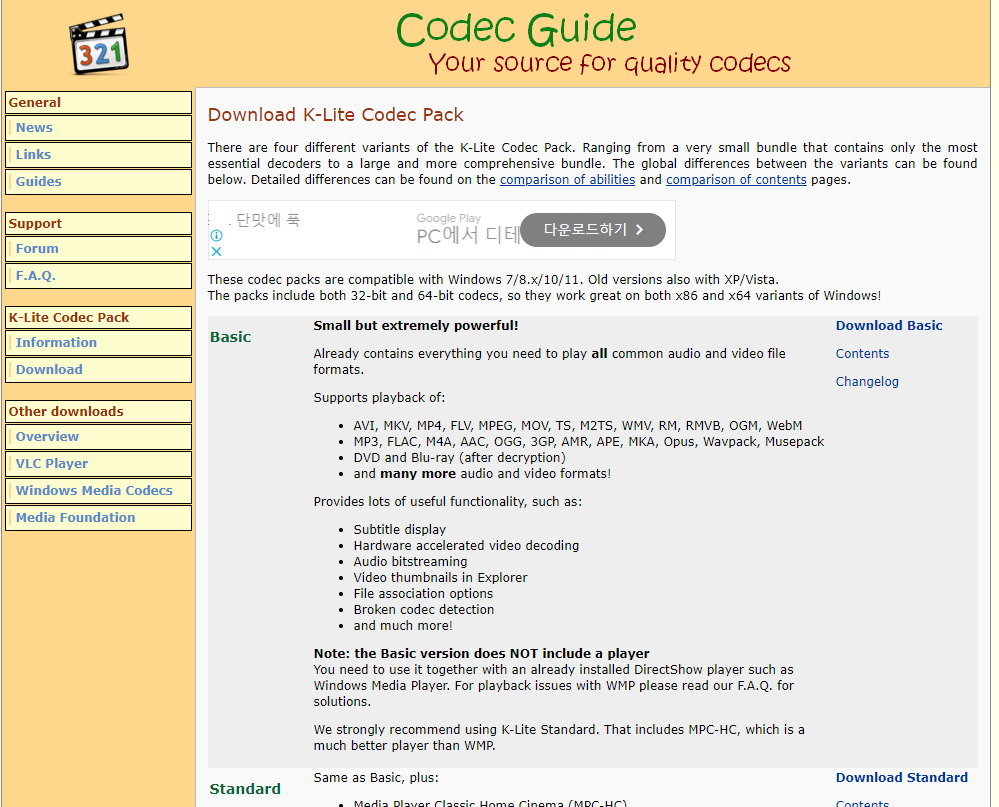
Task: Click the K-Lite Codec Pack section header
Action: 98,317
